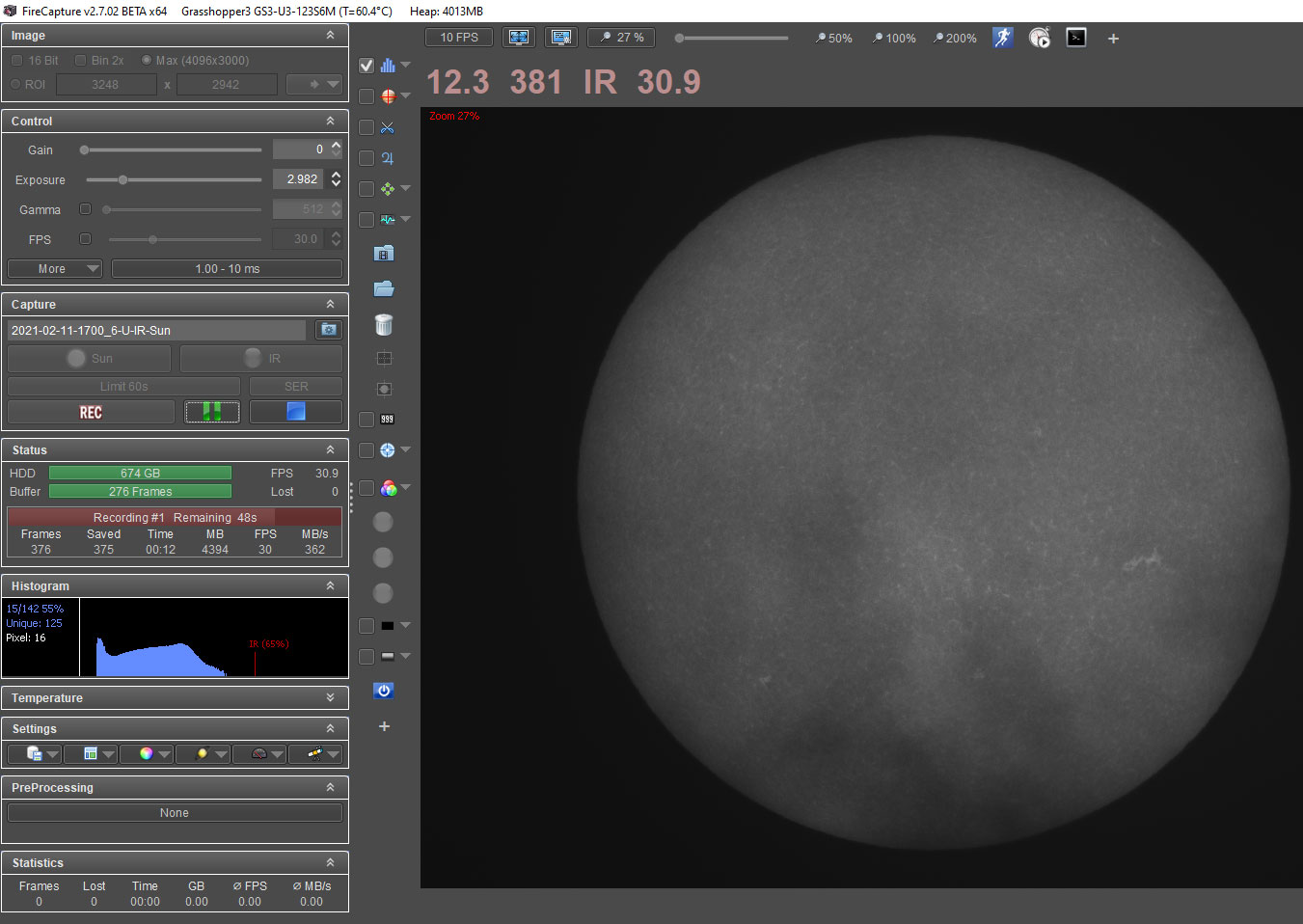Collapse the Capture panel
Screen dimensions: 1303x924
point(330,305)
